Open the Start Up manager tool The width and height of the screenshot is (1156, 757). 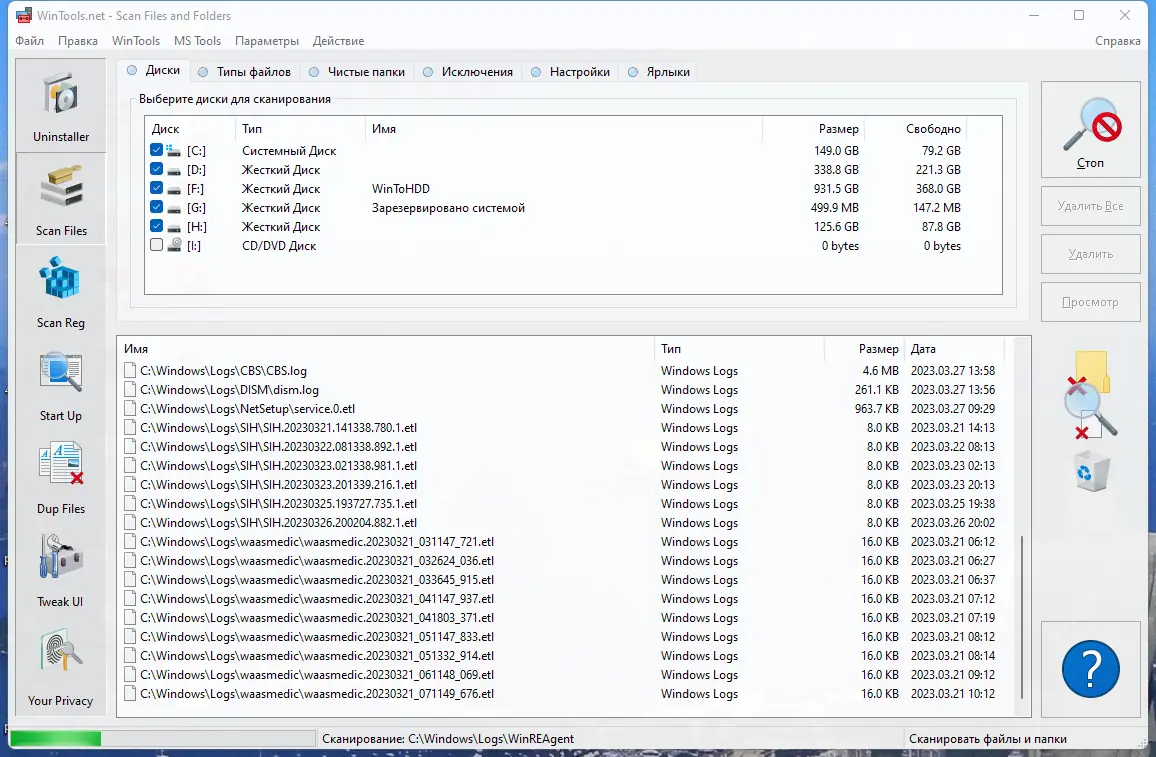tap(60, 385)
